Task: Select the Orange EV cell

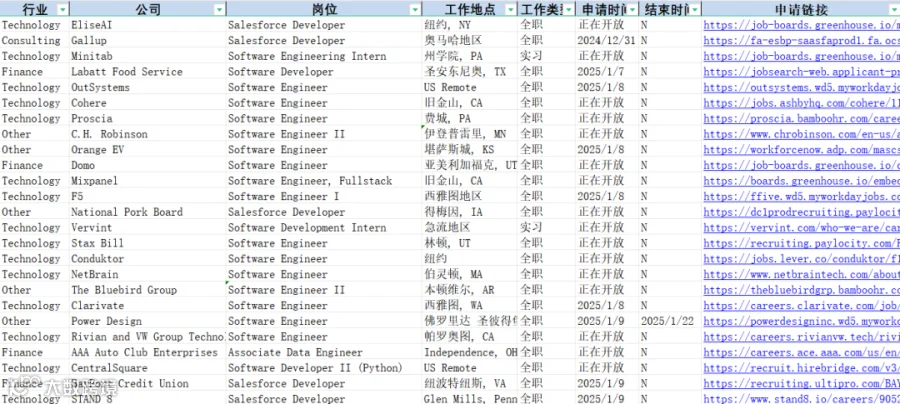Action: click(x=148, y=149)
